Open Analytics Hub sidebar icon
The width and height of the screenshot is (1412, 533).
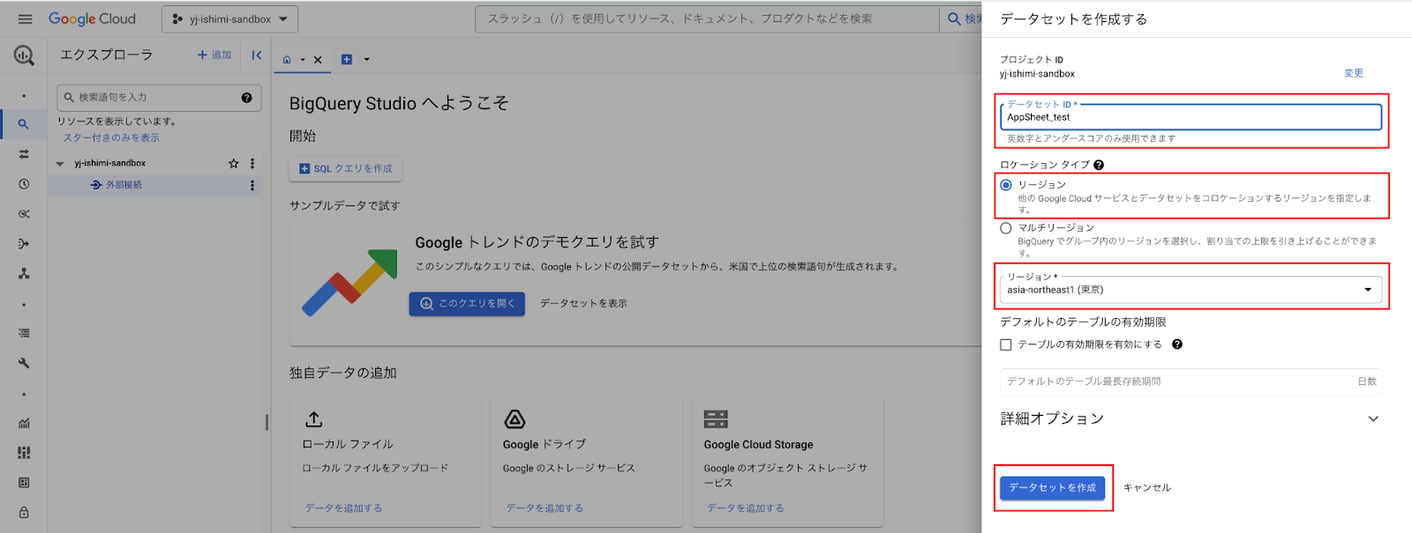24,214
